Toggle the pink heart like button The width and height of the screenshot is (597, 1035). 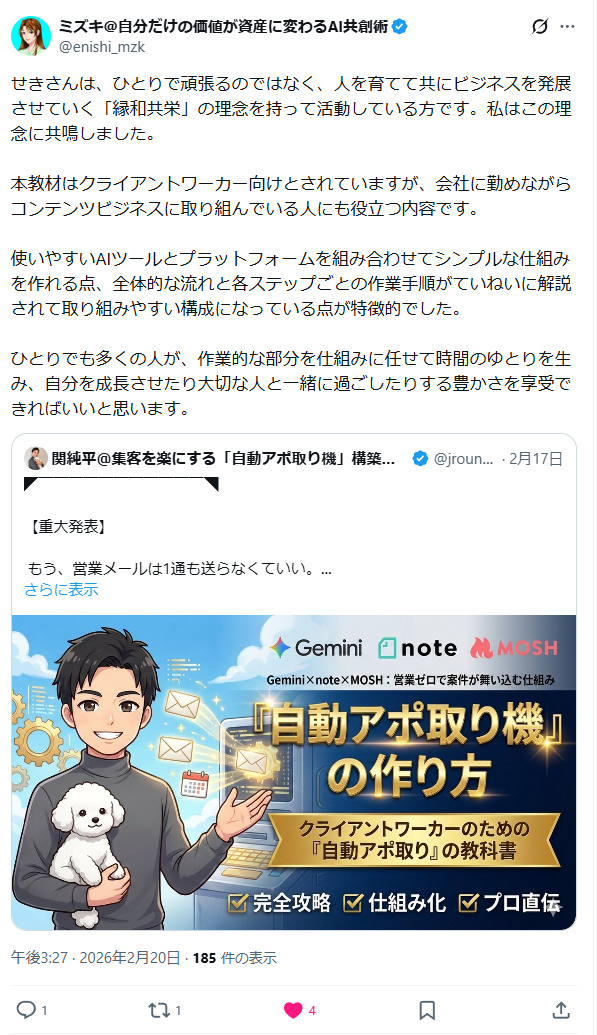coord(293,1010)
